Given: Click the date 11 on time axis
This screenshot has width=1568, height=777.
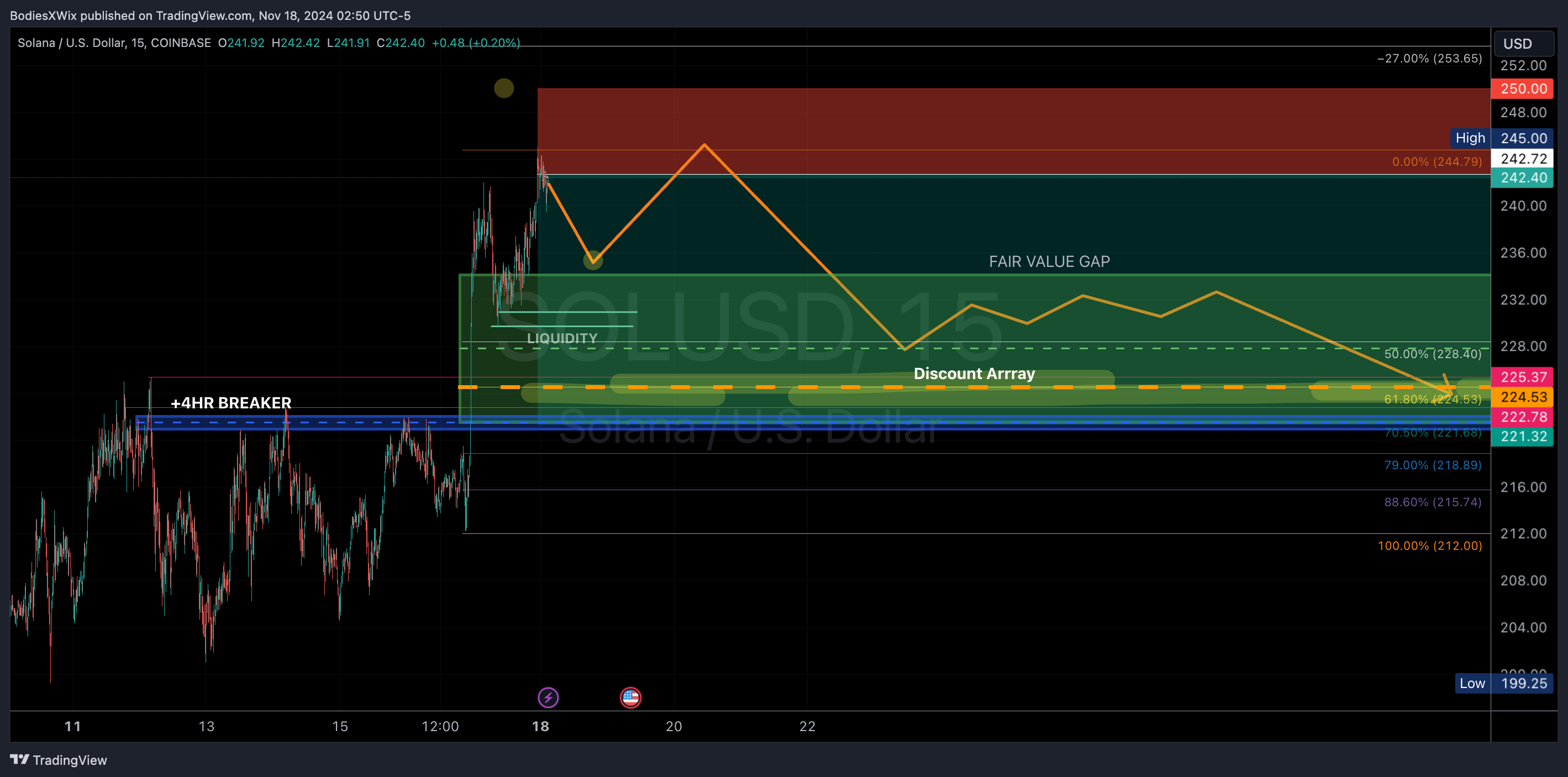Looking at the screenshot, I should 72,726.
